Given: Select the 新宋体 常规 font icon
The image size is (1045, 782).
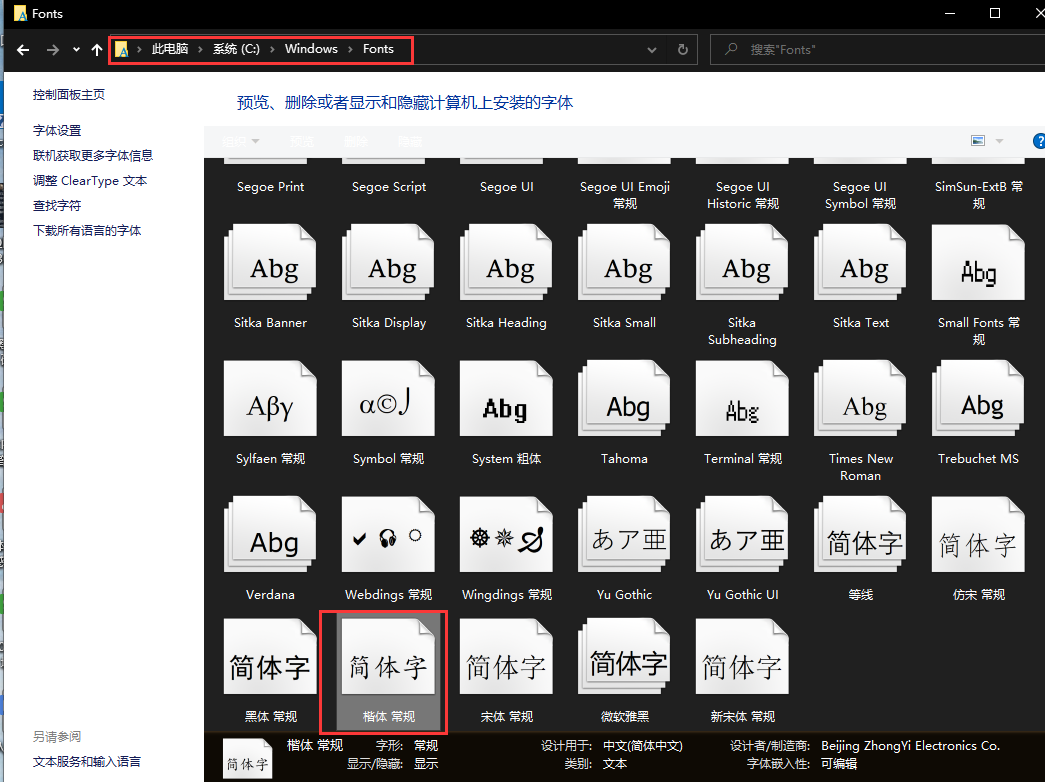Looking at the screenshot, I should tap(742, 657).
